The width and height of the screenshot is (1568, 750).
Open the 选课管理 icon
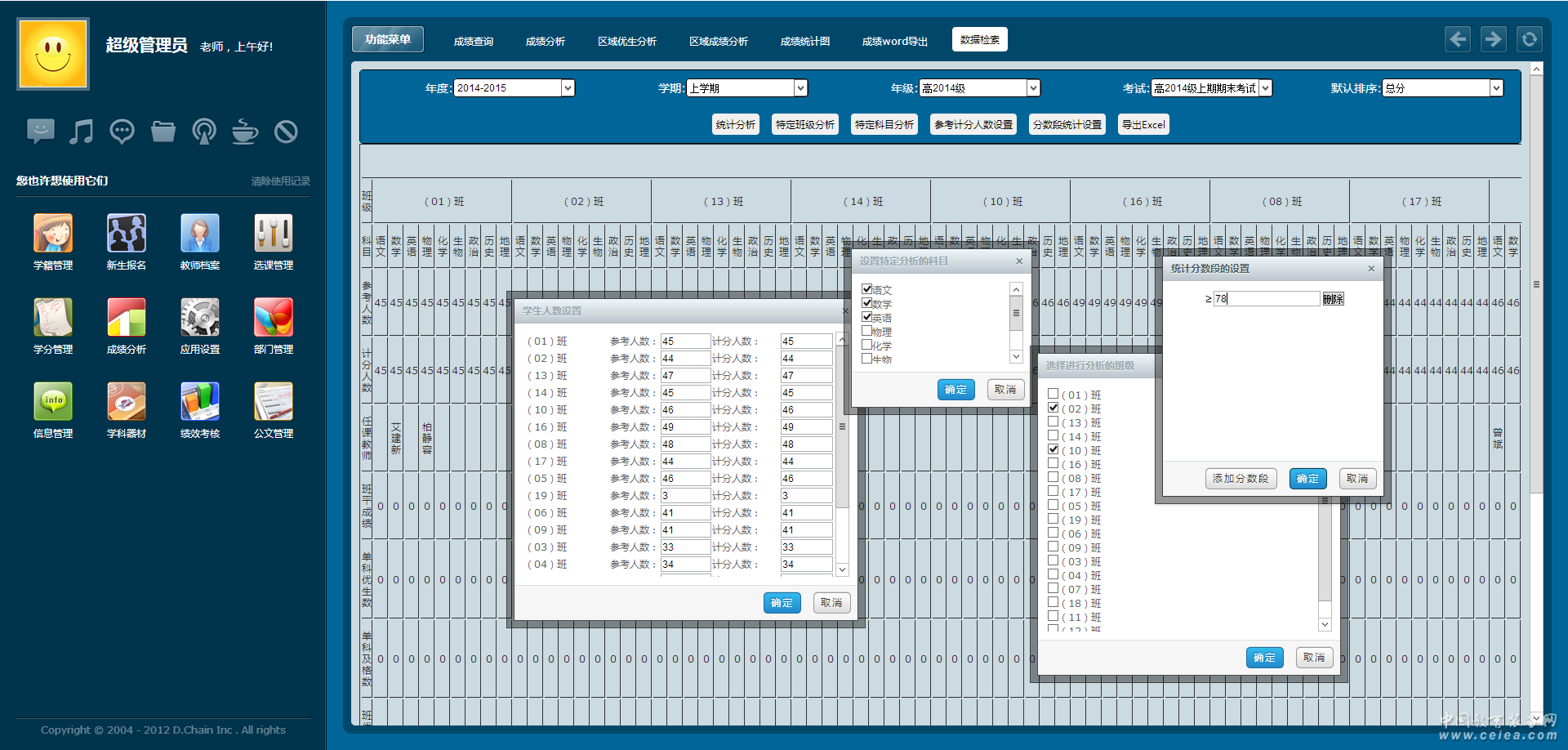tap(274, 234)
